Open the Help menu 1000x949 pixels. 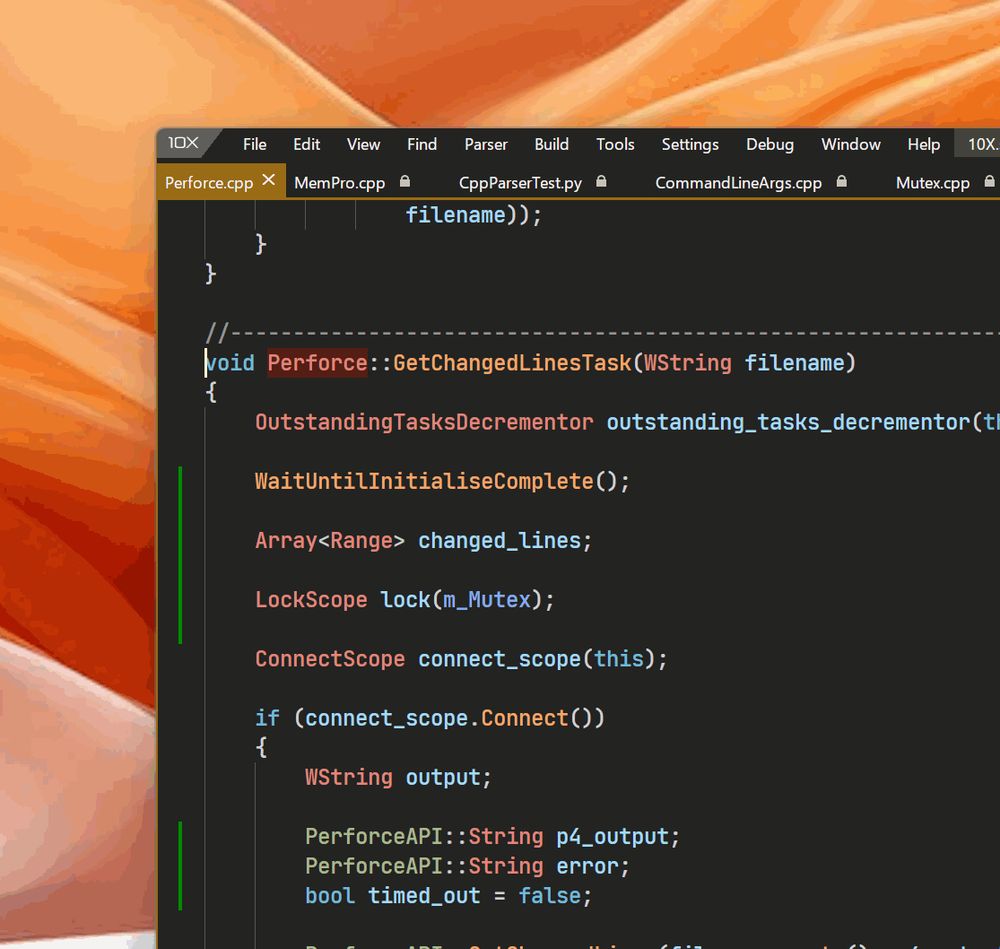pyautogui.click(x=923, y=144)
